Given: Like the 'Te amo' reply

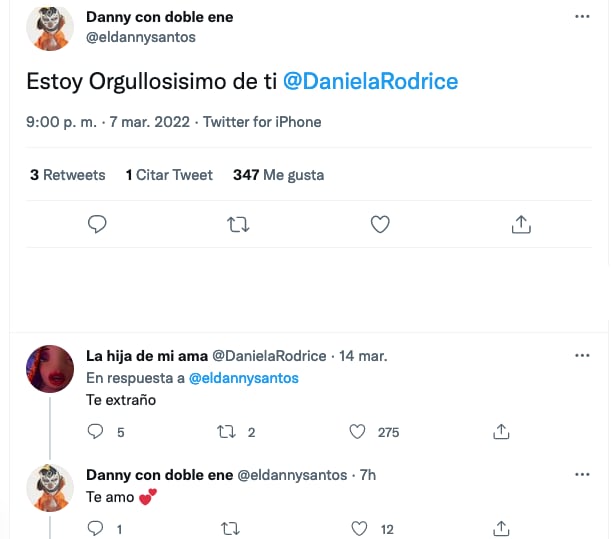Looking at the screenshot, I should click(358, 528).
